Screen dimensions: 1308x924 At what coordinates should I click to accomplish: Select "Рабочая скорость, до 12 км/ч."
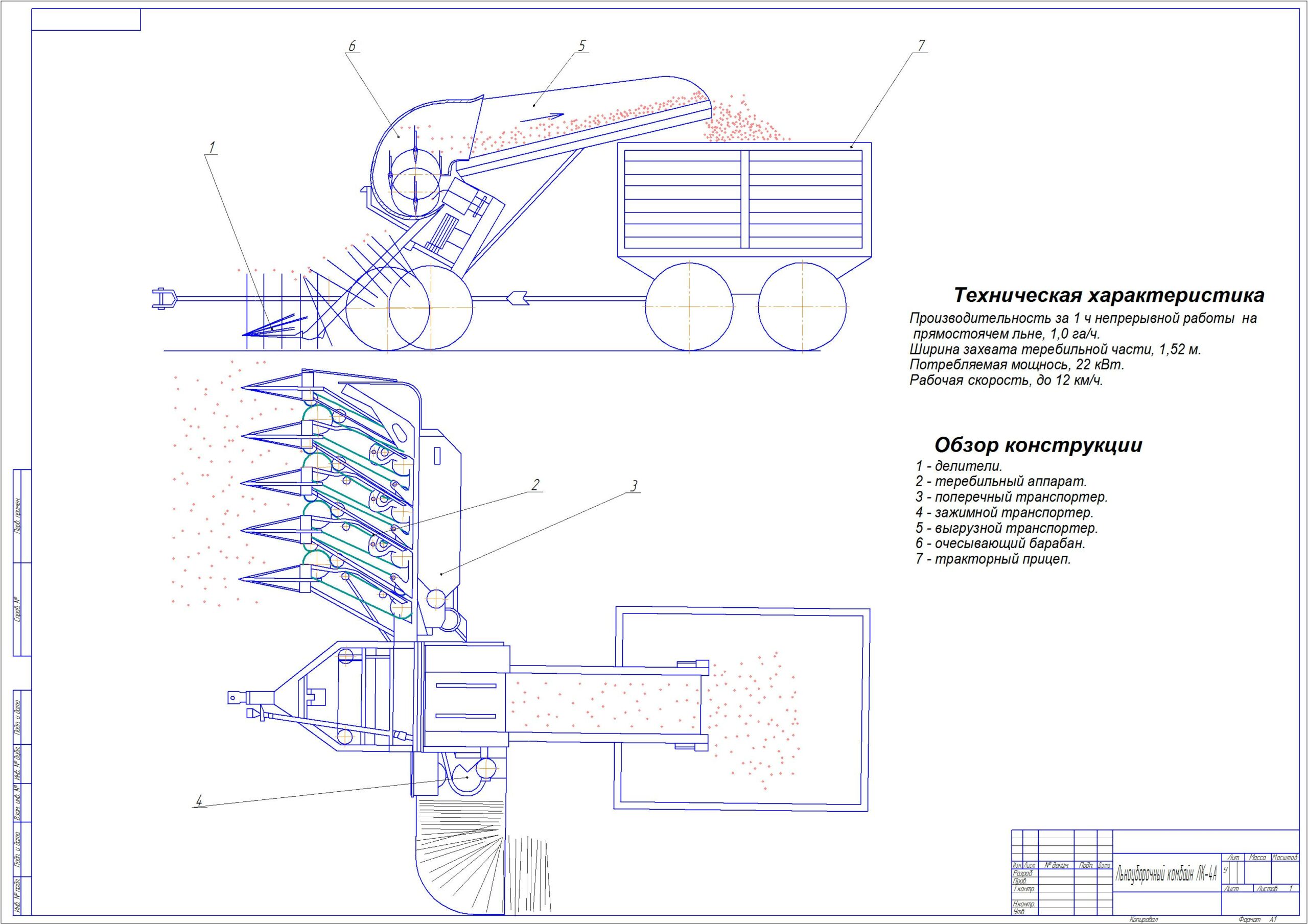(1006, 380)
